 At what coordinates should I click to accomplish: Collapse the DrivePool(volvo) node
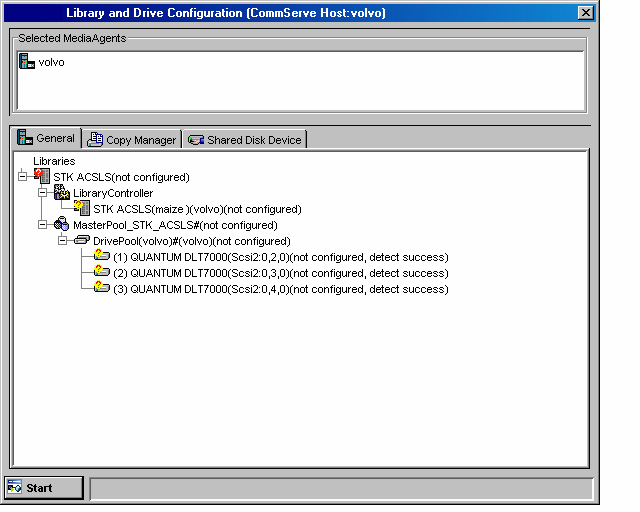tap(62, 240)
